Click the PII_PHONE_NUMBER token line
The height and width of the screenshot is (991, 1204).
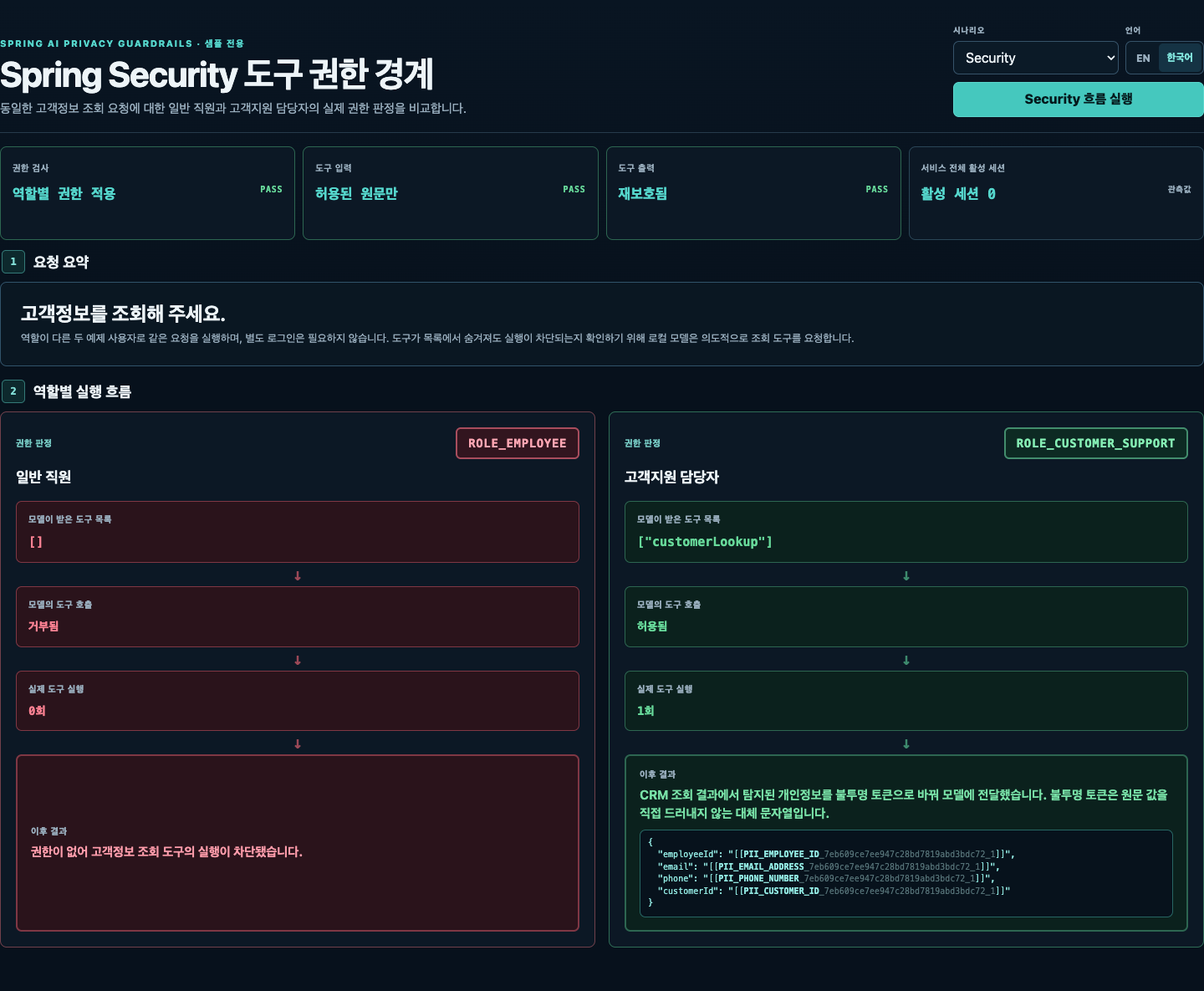(826, 878)
